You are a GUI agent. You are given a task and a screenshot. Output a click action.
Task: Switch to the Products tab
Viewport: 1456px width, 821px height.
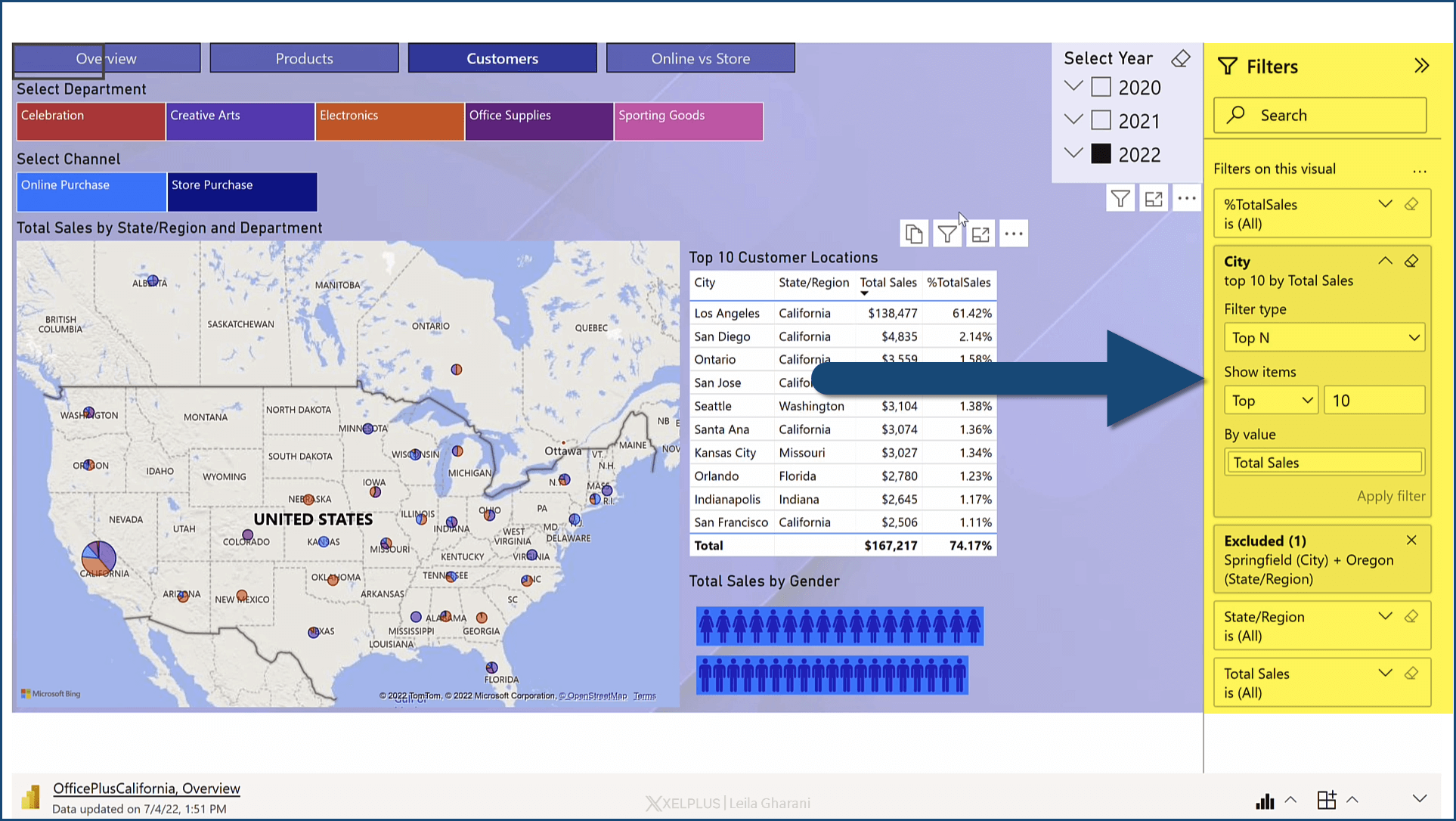pos(304,58)
